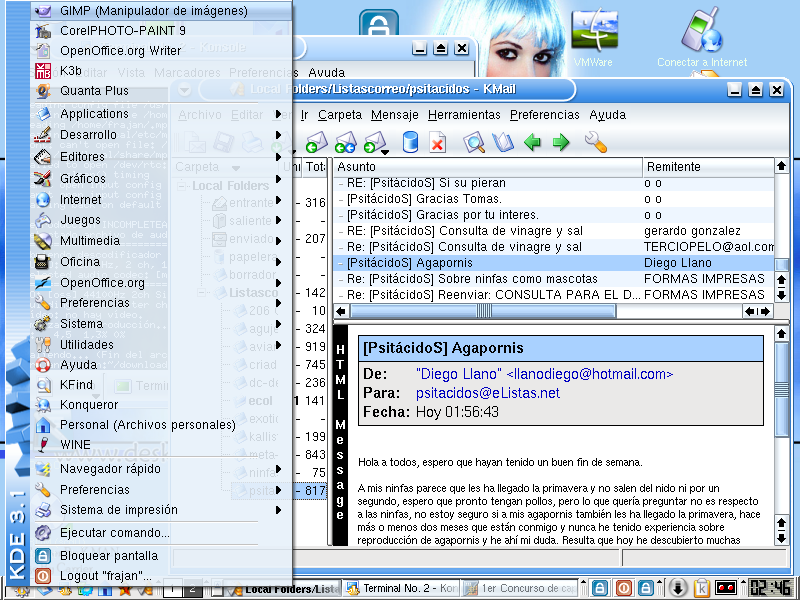
Task: Open Navegador rápido submenu
Action: pos(161,469)
